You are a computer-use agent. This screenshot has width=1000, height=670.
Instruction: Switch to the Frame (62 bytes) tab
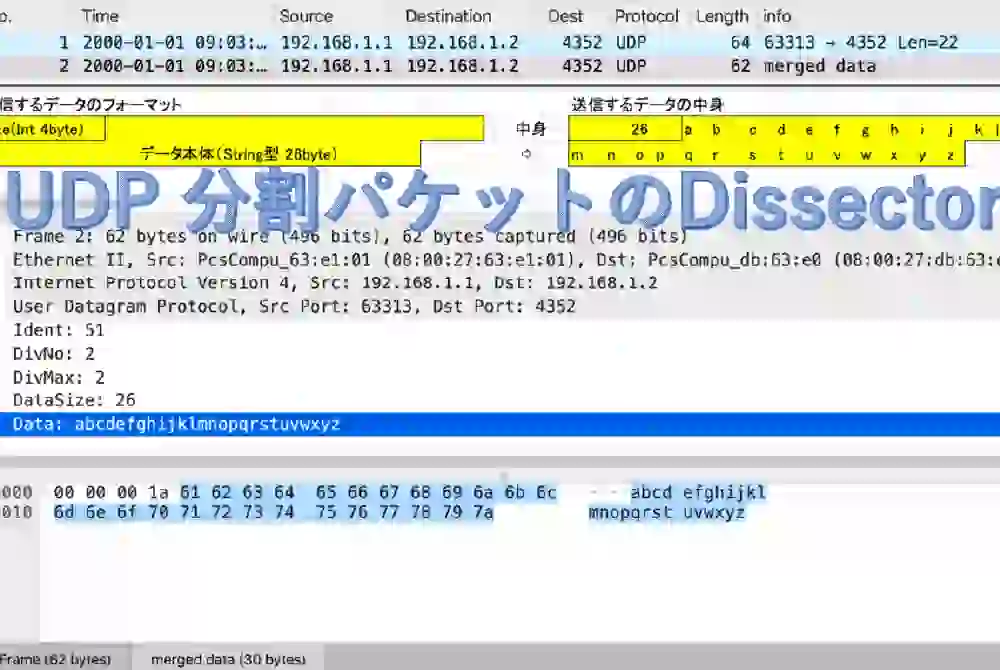[55, 659]
